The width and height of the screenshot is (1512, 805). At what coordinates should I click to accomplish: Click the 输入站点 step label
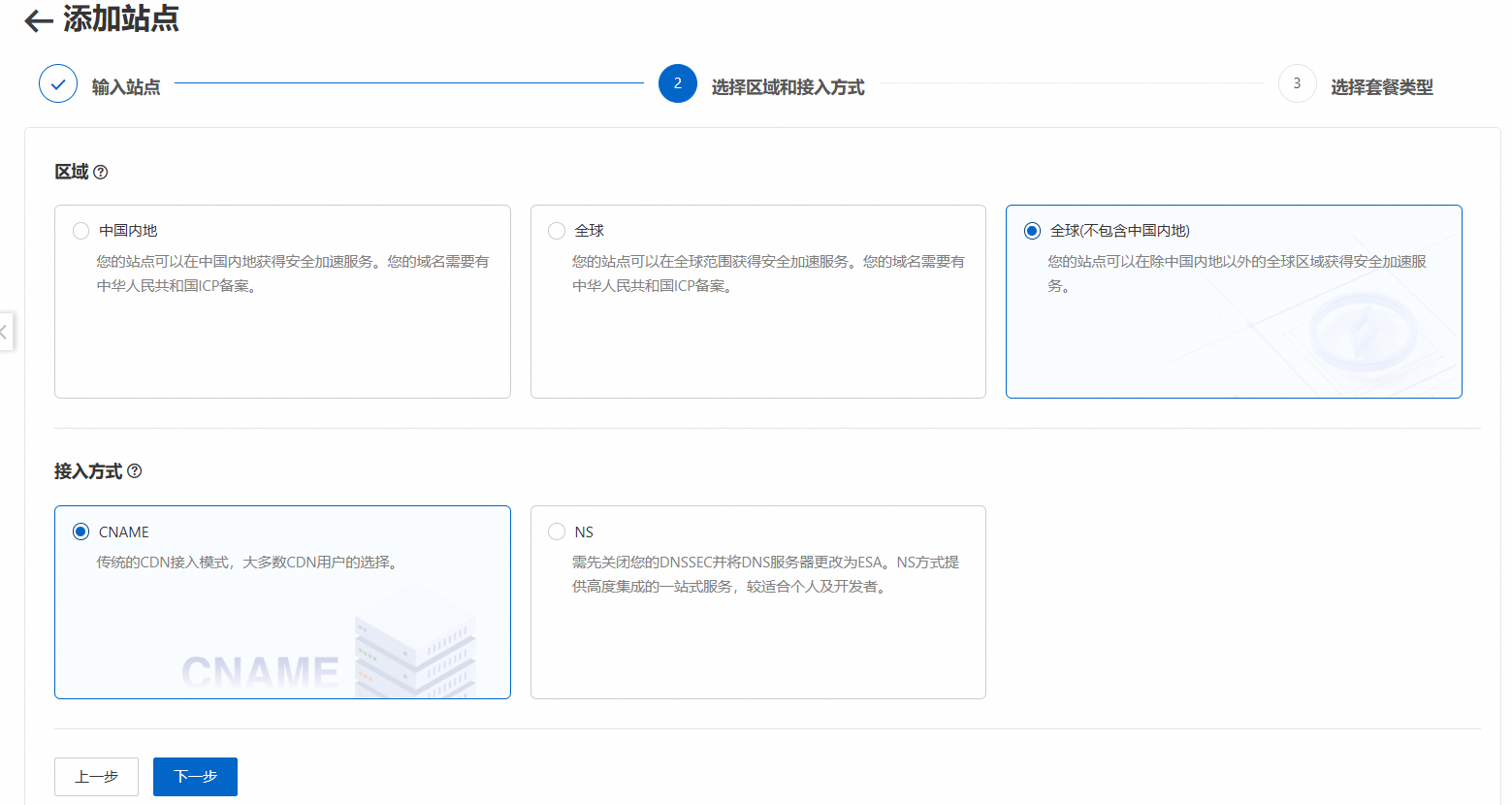click(126, 87)
